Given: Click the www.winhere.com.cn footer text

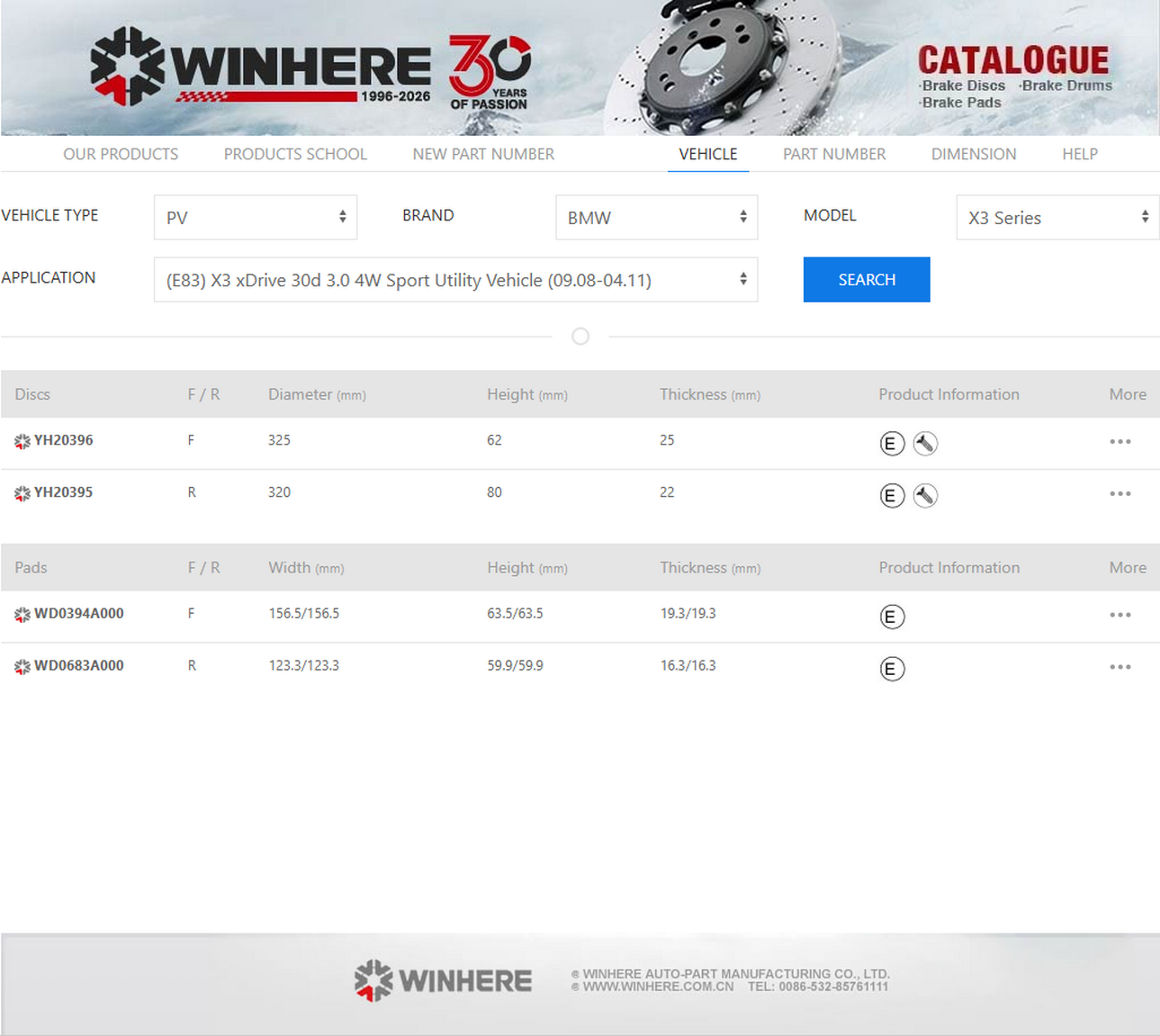Looking at the screenshot, I should coord(658,986).
